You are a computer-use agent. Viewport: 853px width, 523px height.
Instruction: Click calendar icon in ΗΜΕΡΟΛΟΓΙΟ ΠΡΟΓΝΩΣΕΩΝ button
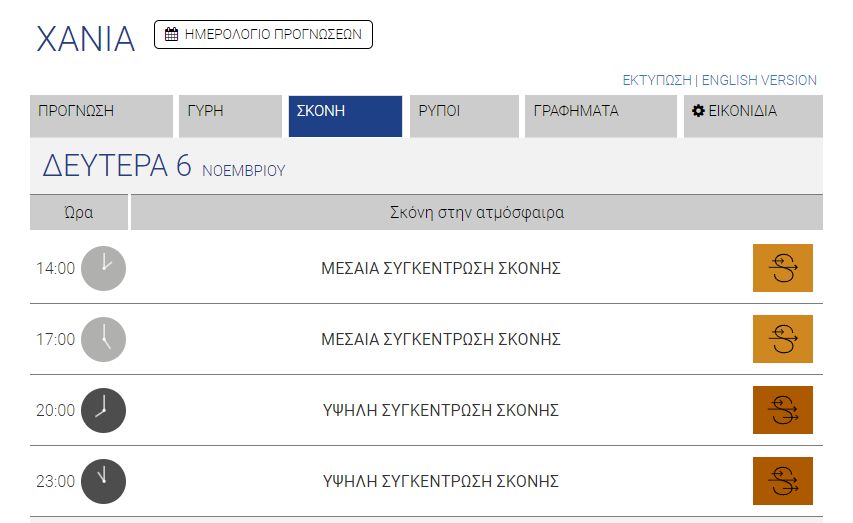coord(172,34)
